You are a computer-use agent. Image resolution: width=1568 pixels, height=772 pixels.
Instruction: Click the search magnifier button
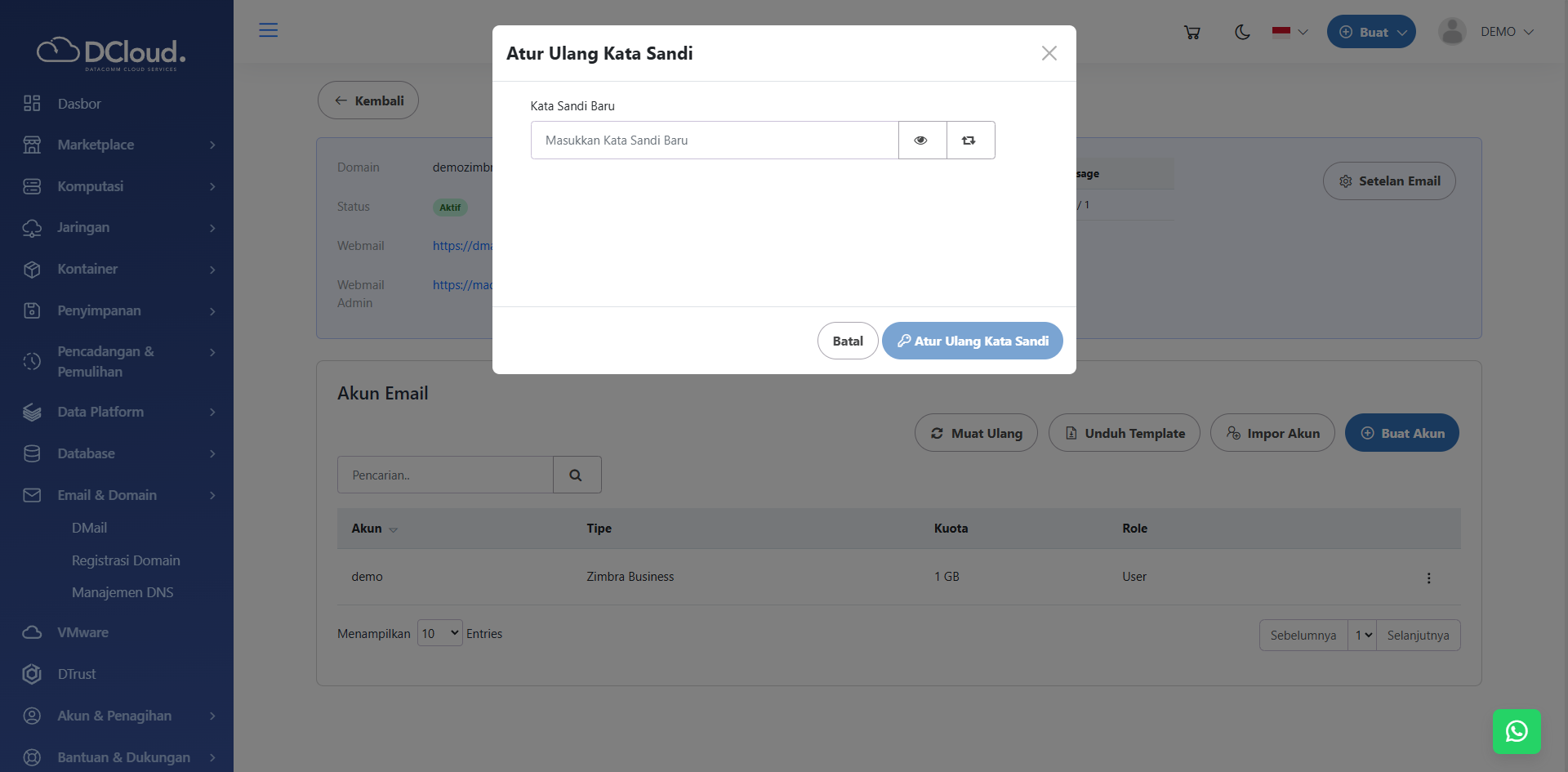pyautogui.click(x=576, y=475)
